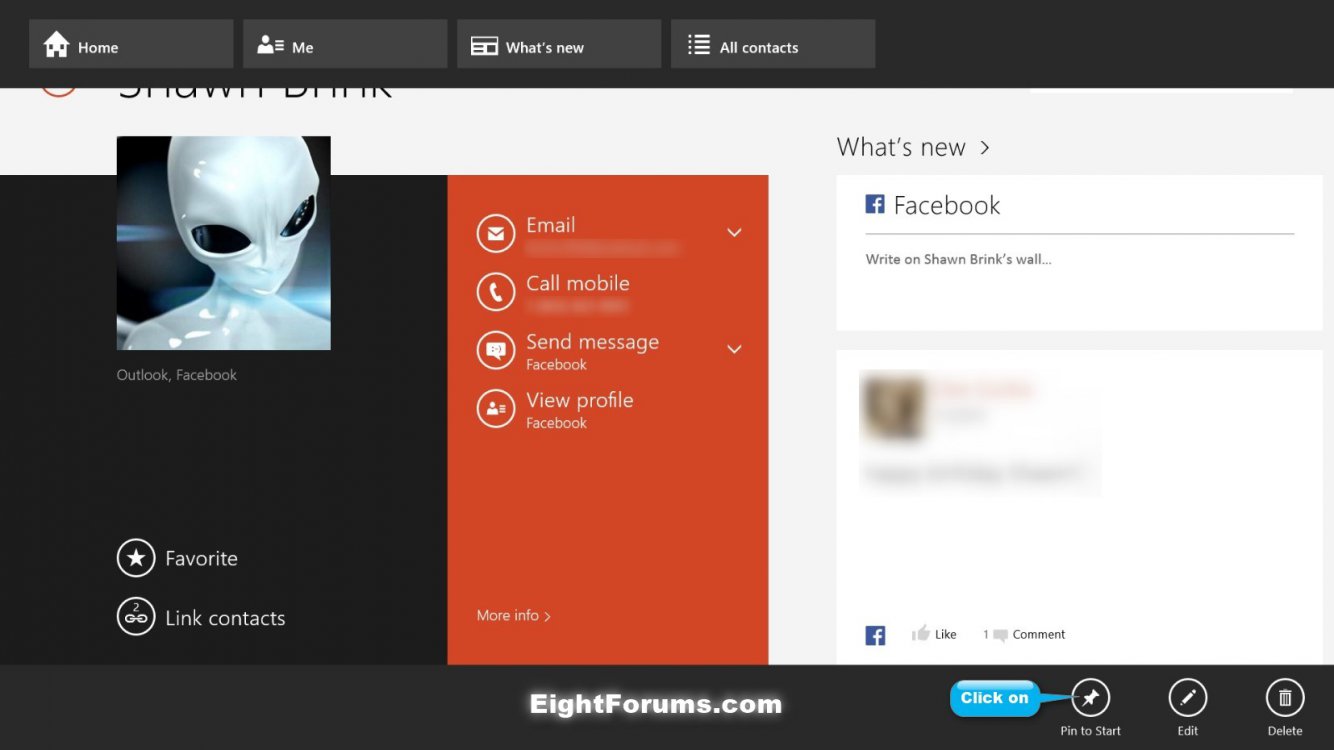Click the Pin to Start icon
This screenshot has width=1334, height=750.
(x=1090, y=698)
